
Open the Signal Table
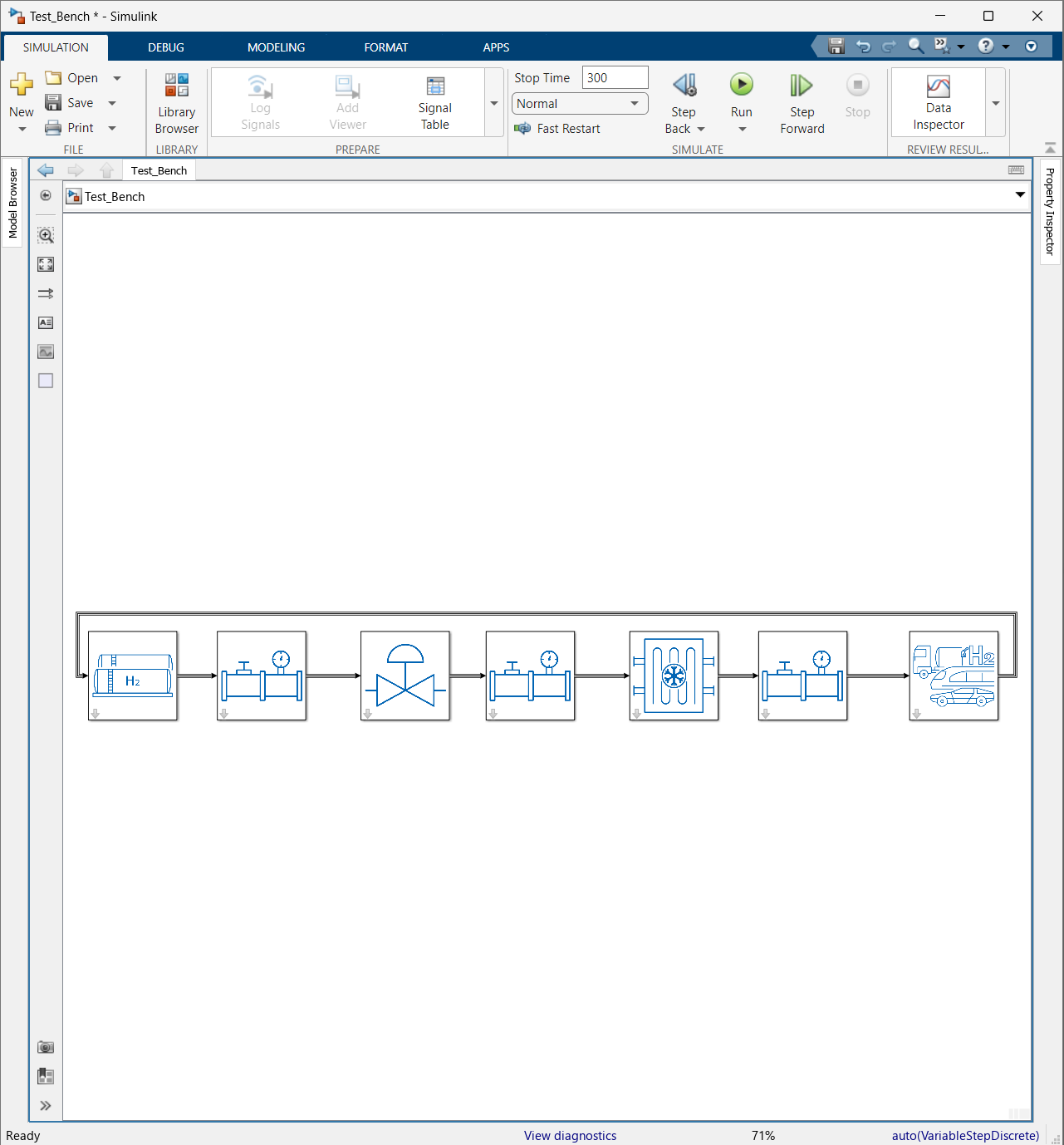click(x=434, y=103)
